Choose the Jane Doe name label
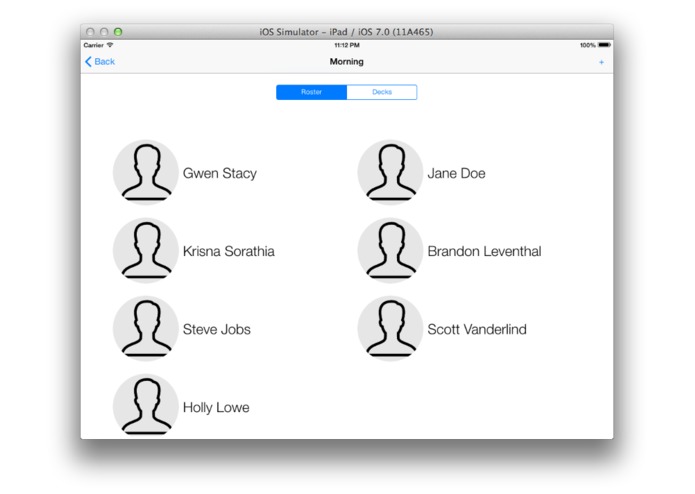Viewport: 695px width, 494px height. (x=456, y=173)
